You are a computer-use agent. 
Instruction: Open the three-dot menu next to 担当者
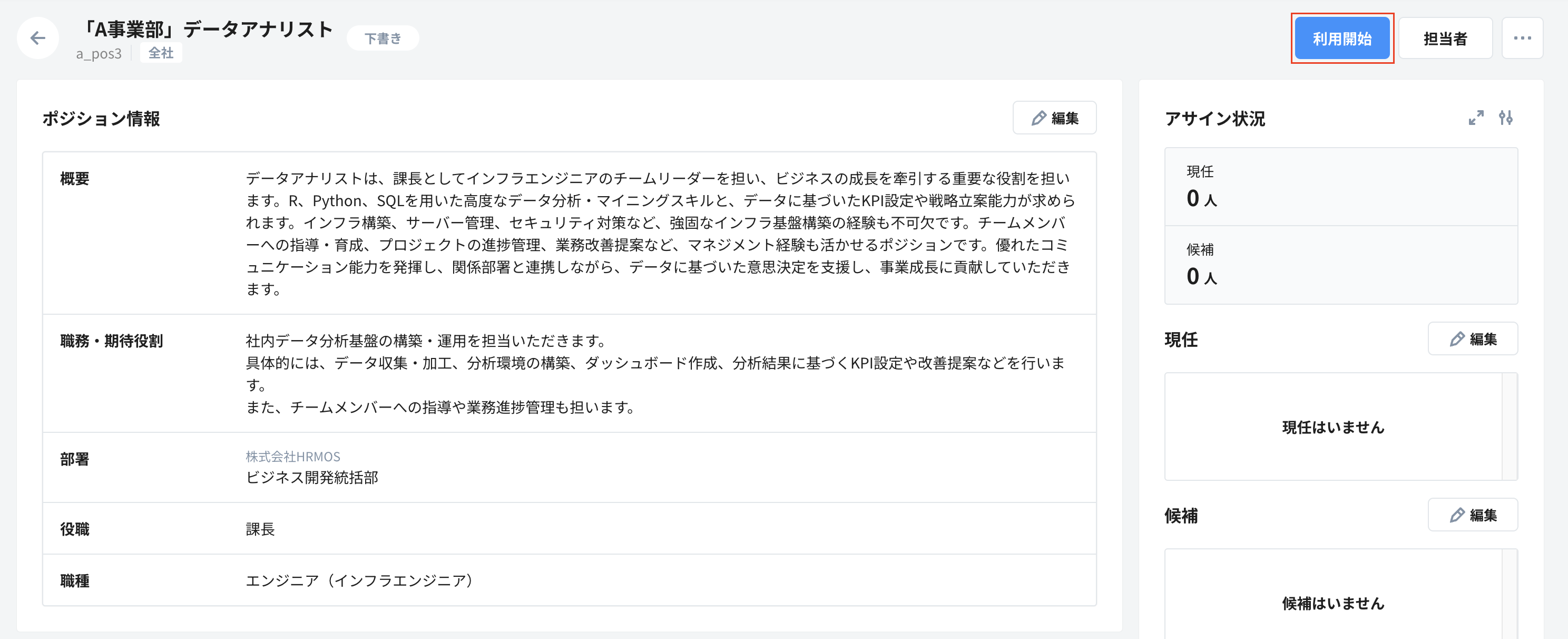[x=1522, y=38]
